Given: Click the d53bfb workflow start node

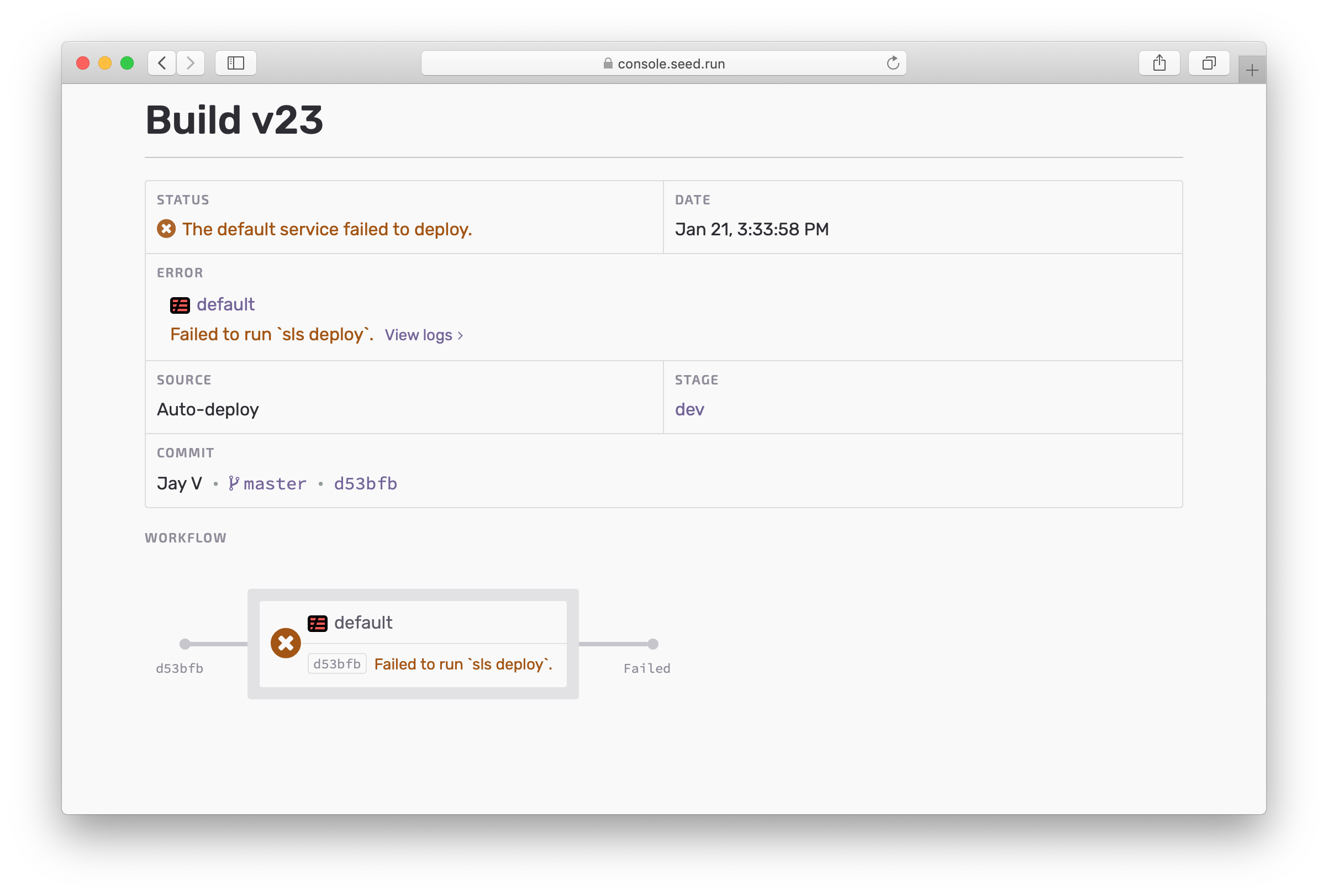Looking at the screenshot, I should 185,645.
